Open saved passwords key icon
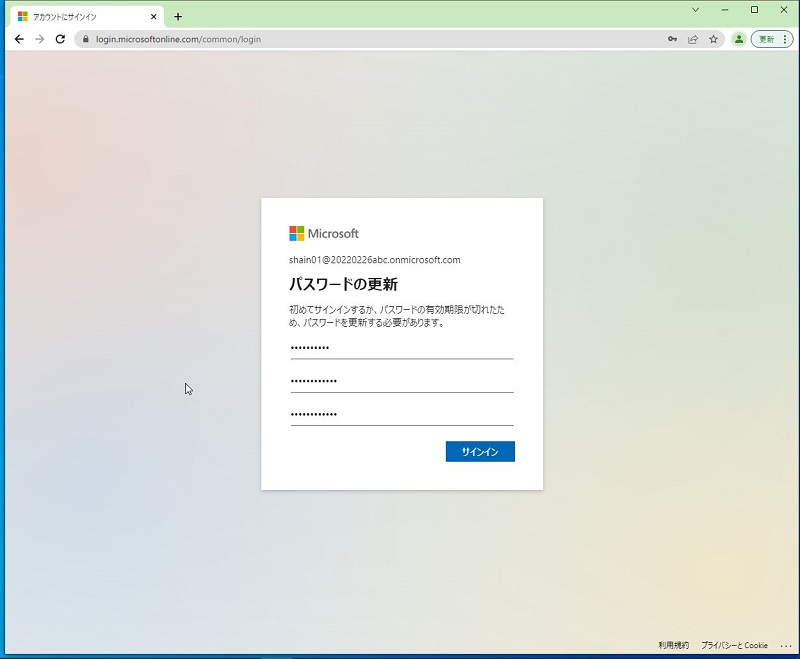This screenshot has width=800, height=659. point(672,39)
